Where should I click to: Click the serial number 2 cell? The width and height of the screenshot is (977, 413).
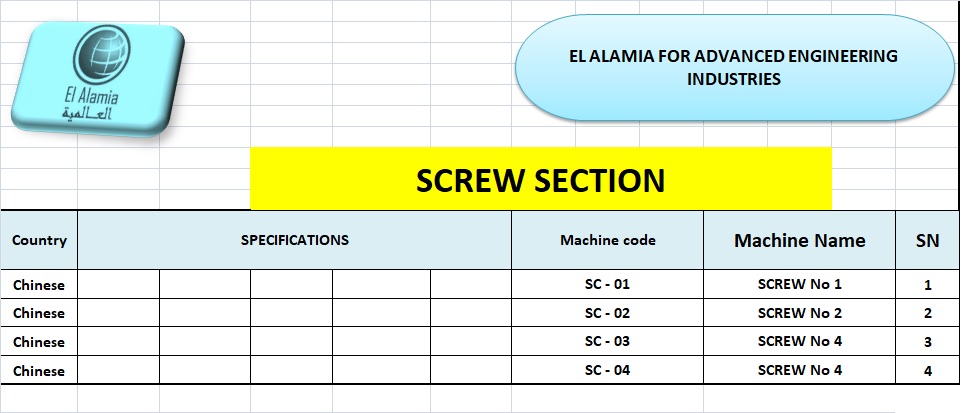click(927, 314)
